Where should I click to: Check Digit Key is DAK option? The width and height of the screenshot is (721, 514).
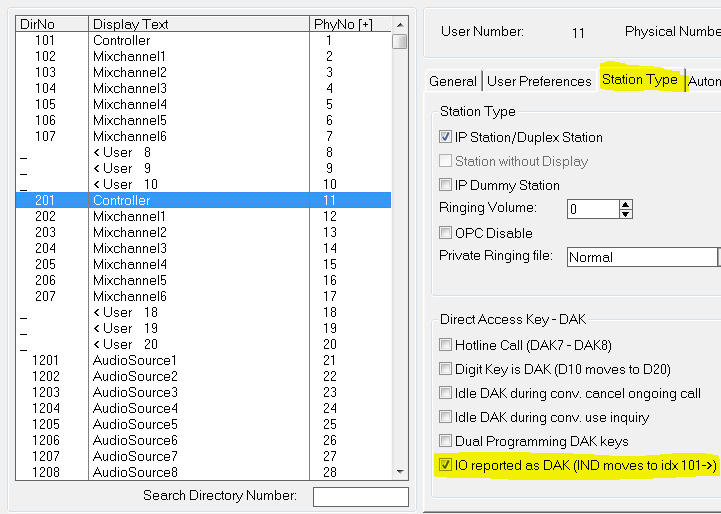446,368
